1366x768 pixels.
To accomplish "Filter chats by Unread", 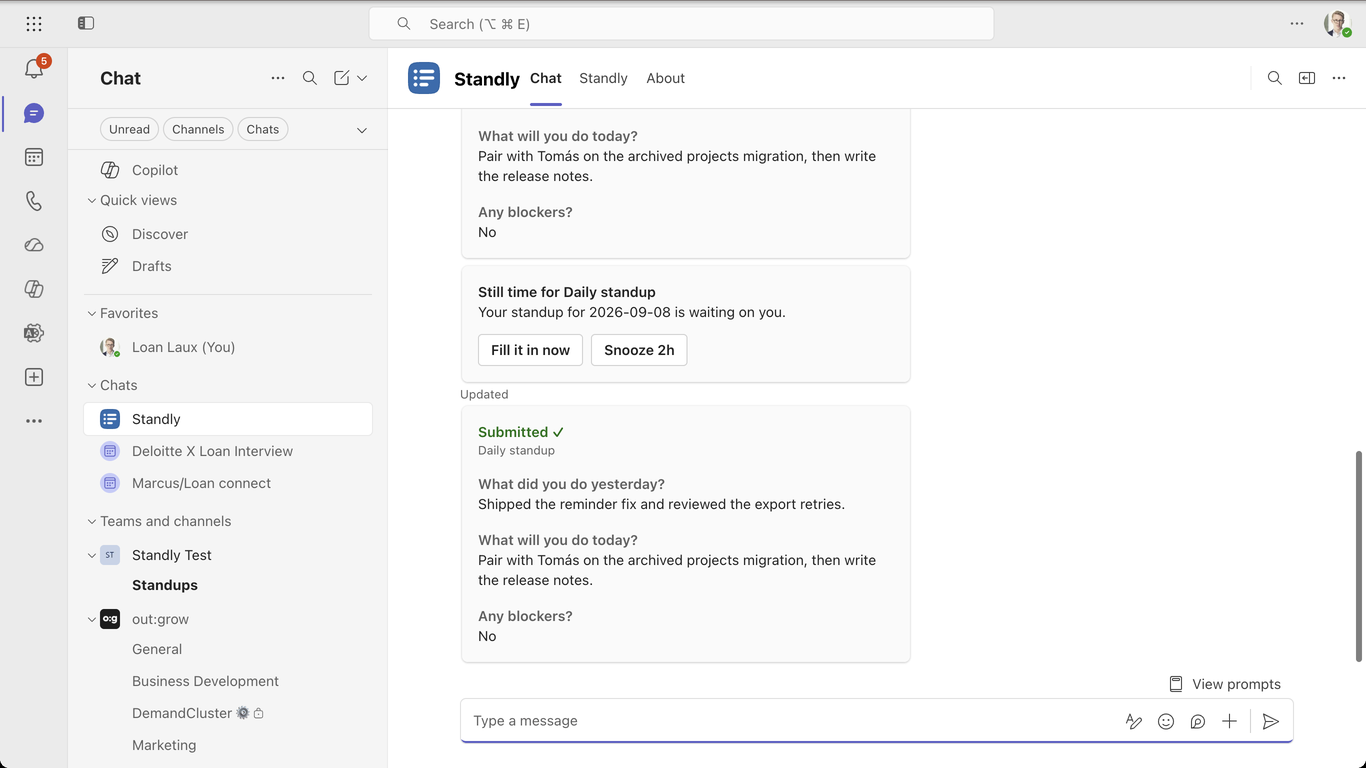I will pyautogui.click(x=129, y=129).
